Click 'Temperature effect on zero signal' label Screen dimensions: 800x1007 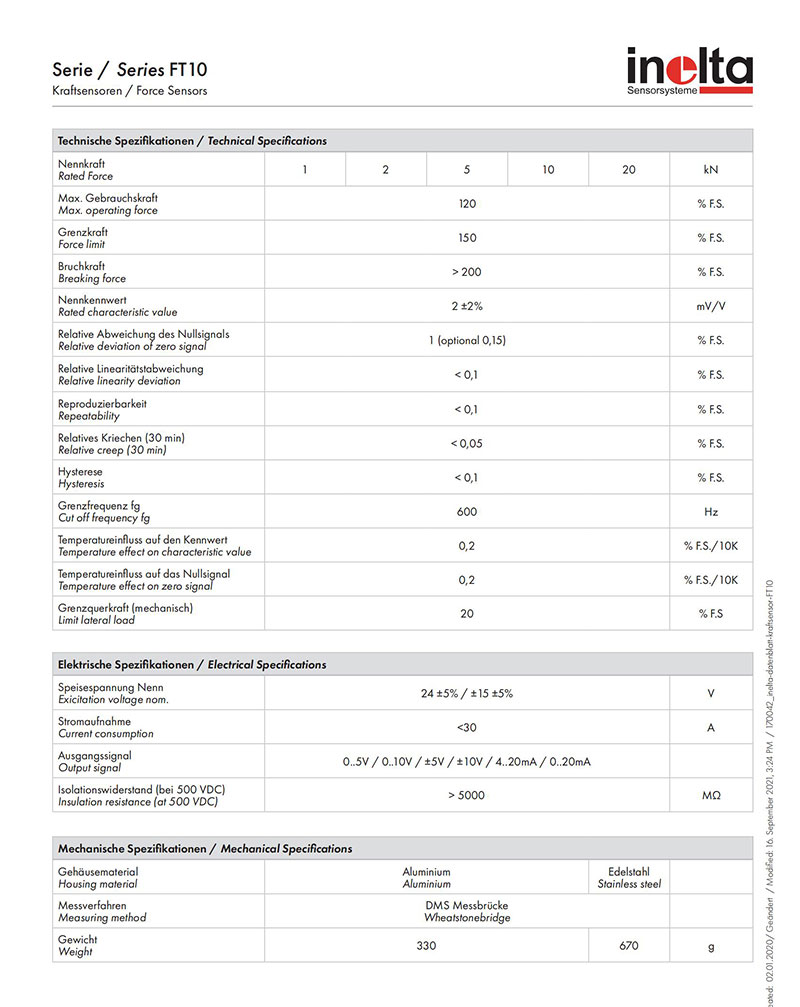tap(135, 586)
